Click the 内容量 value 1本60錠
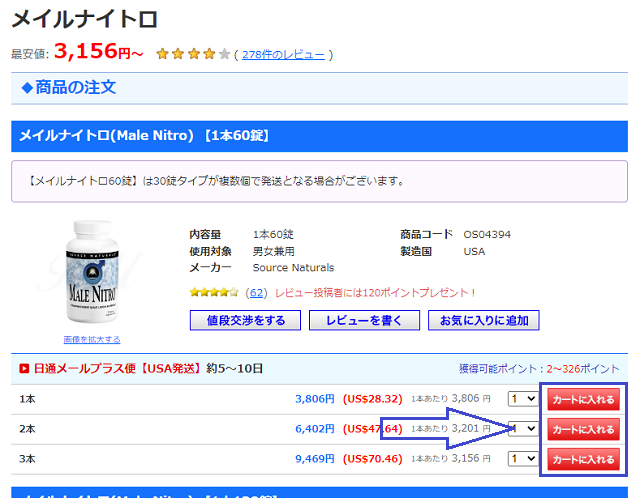This screenshot has height=498, width=640. coord(273,234)
